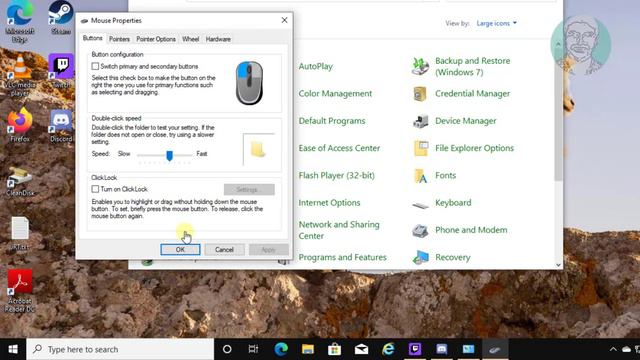Adjust double-click speed slider handle
This screenshot has width=640, height=360.
tap(169, 156)
